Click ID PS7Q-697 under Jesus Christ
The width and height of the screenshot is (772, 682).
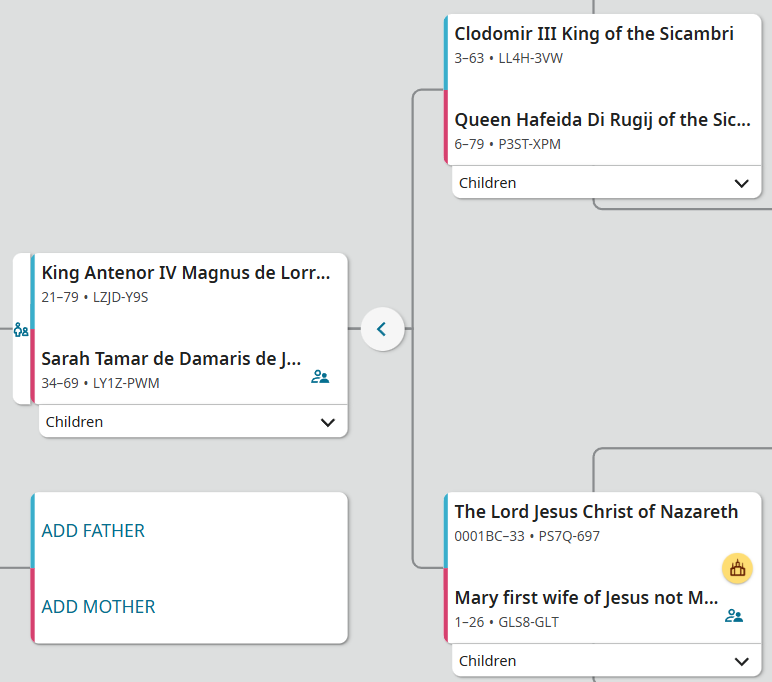(569, 536)
